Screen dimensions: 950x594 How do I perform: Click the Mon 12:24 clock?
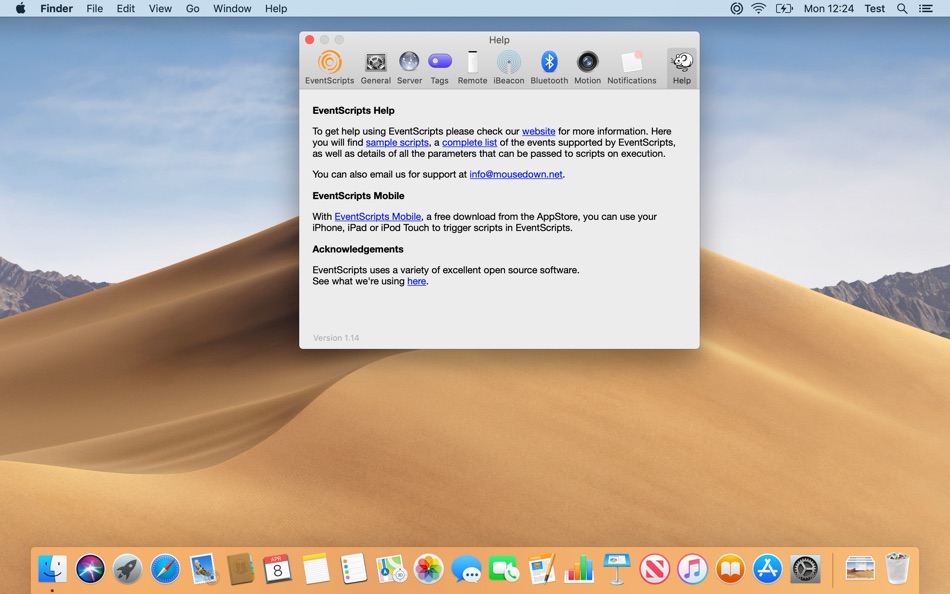coord(828,8)
